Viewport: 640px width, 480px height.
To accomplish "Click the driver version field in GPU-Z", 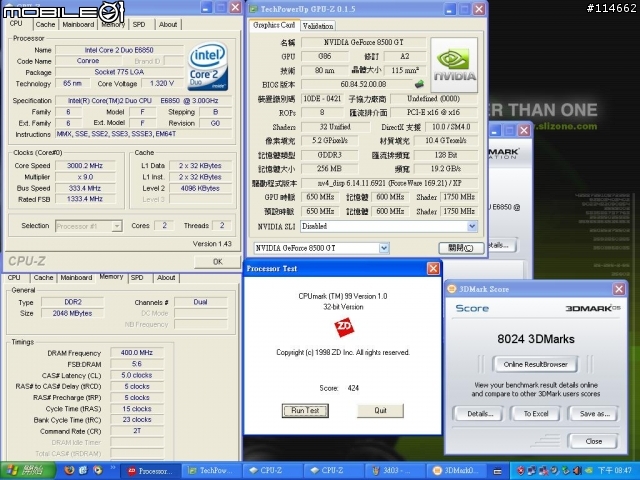I will pyautogui.click(x=390, y=183).
